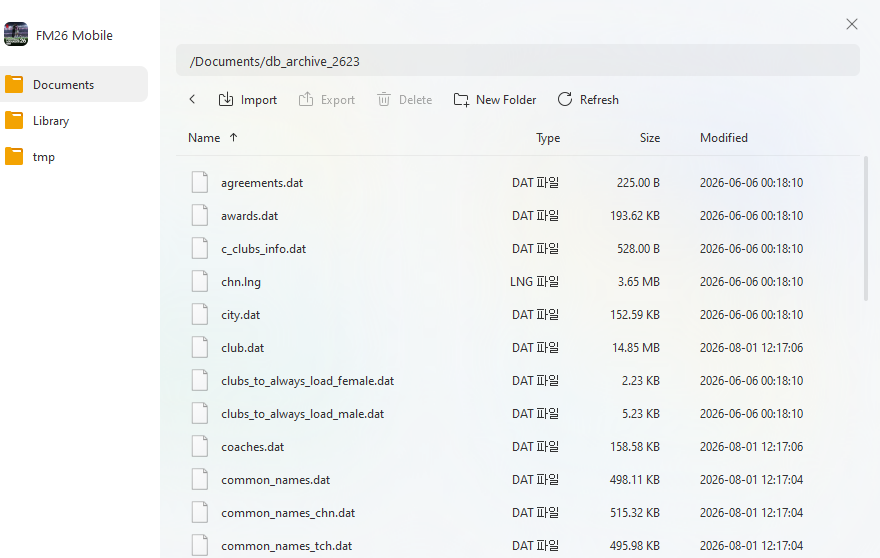The height and width of the screenshot is (558, 880).
Task: Click the Import button
Action: 248,99
